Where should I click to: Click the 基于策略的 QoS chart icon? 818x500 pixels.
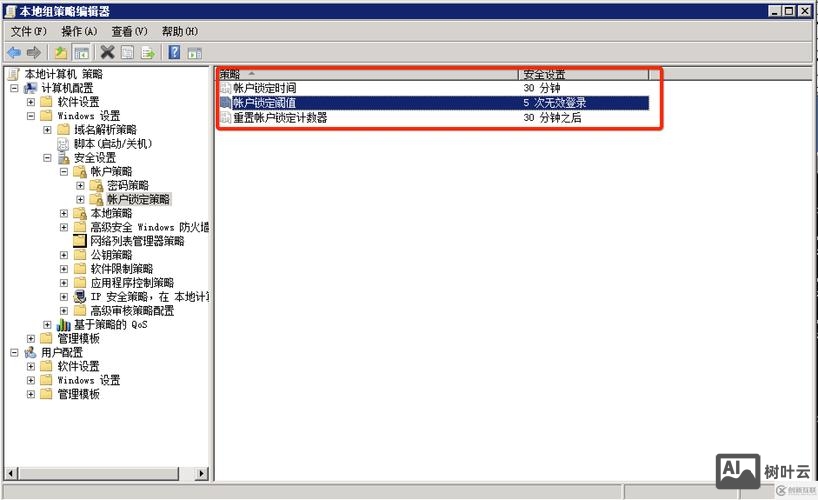[x=63, y=325]
